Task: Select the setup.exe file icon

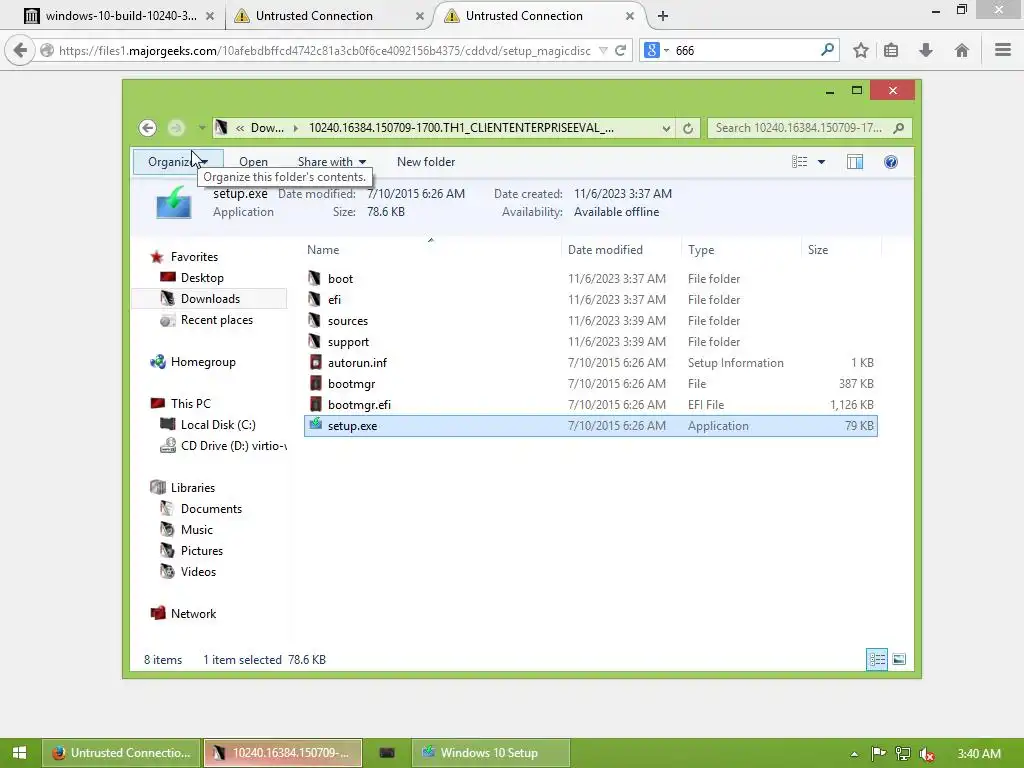Action: [x=315, y=424]
